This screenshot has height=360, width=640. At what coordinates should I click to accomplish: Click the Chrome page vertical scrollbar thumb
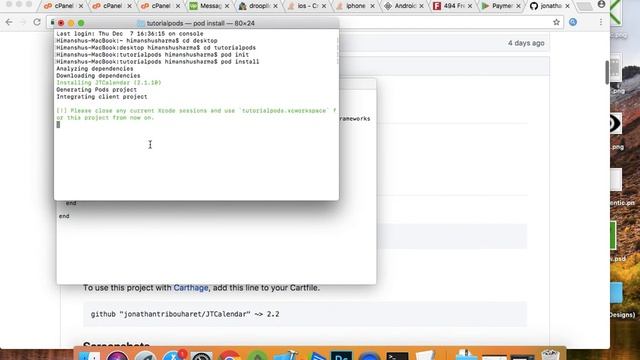point(607,72)
